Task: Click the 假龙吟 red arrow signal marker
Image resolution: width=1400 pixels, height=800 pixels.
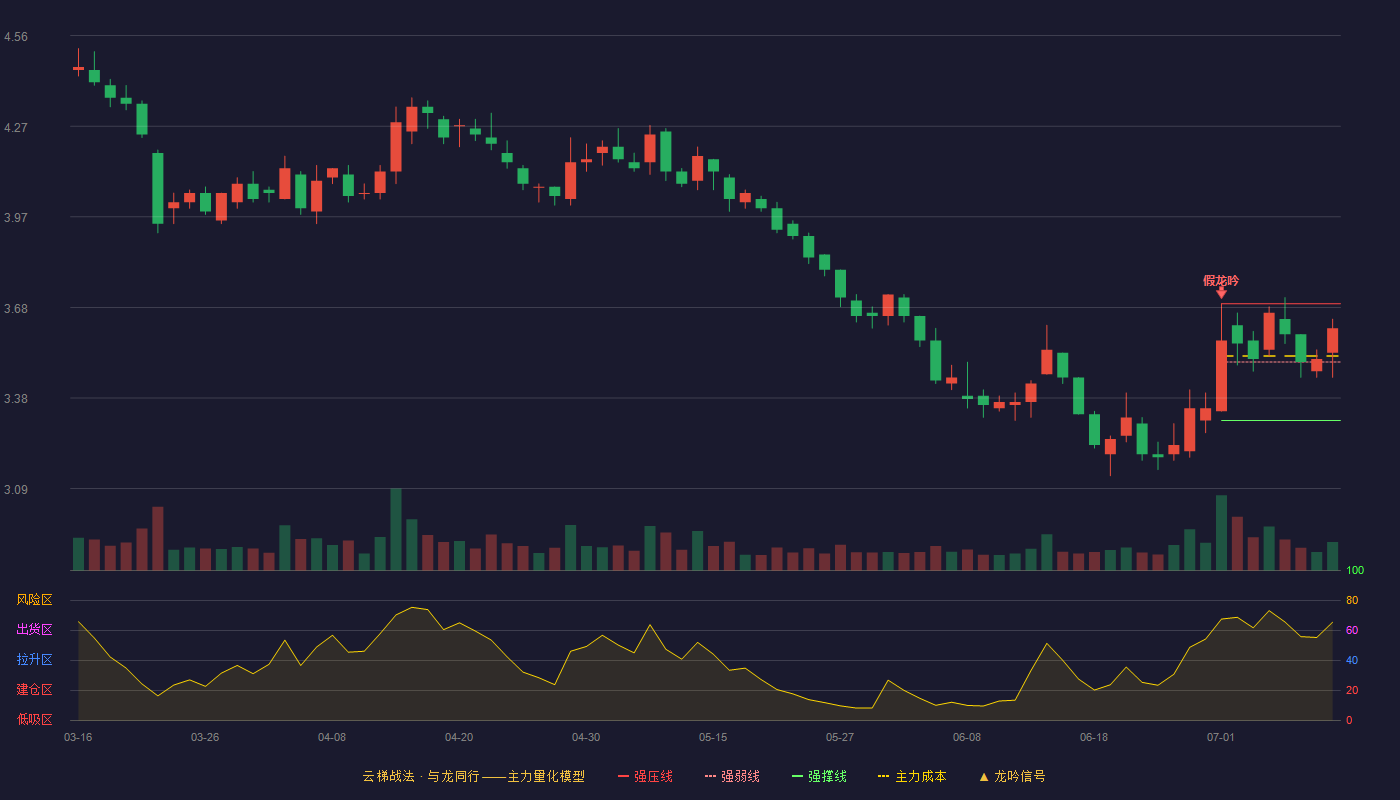Action: [1221, 292]
